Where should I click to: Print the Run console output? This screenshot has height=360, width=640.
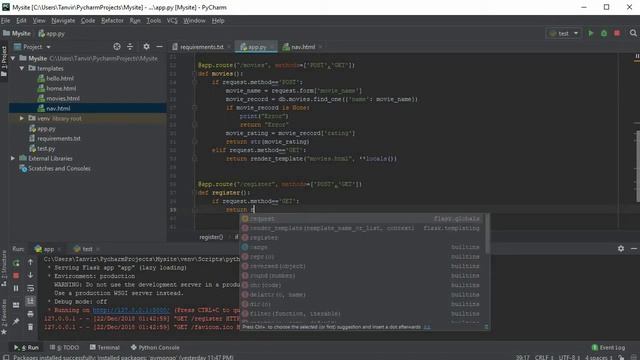(30, 314)
